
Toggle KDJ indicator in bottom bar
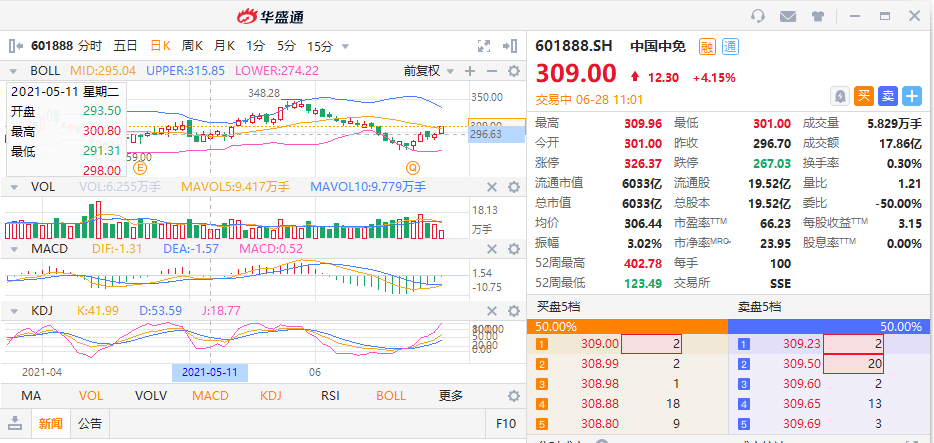point(272,396)
